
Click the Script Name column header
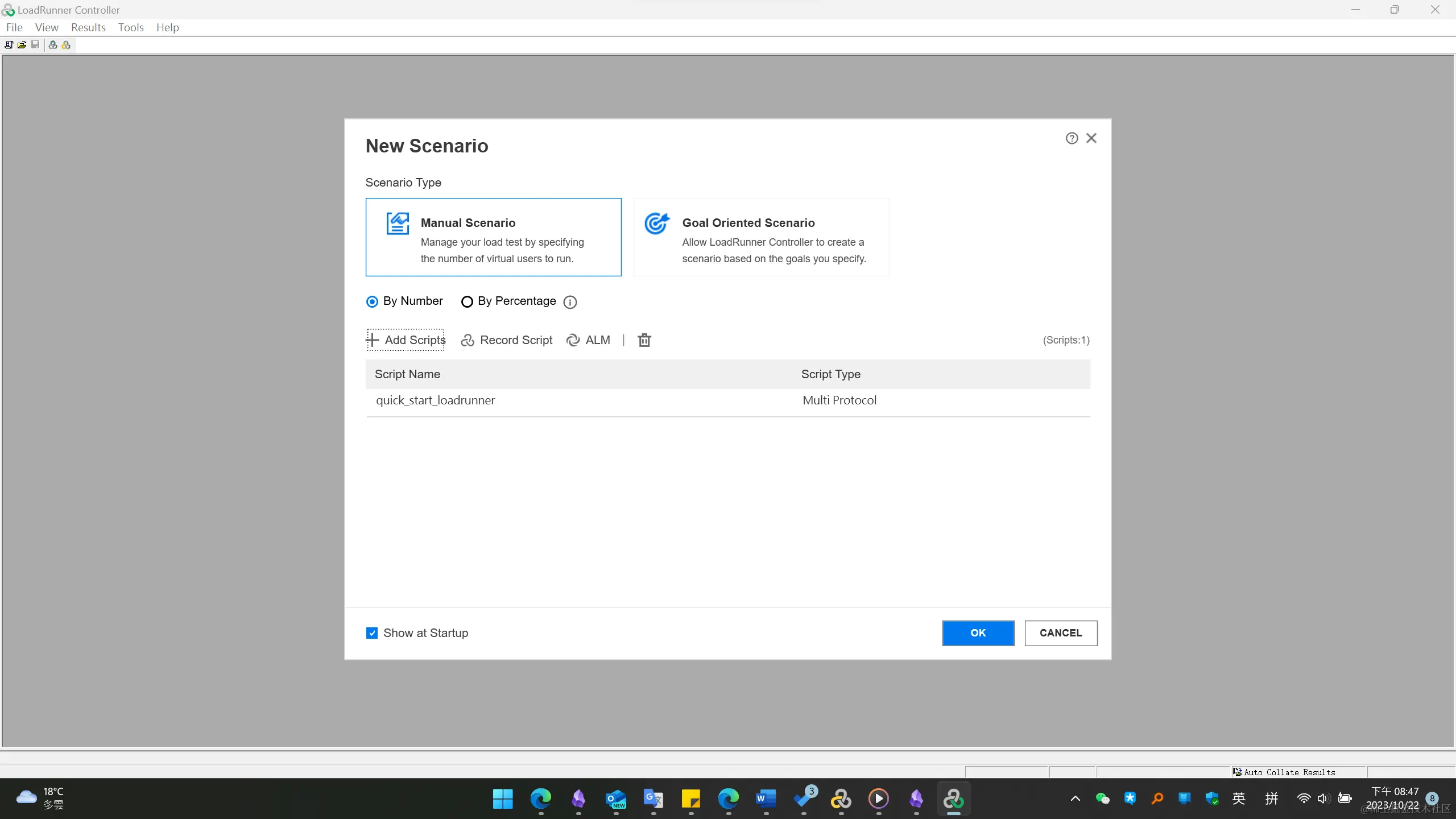coord(407,374)
